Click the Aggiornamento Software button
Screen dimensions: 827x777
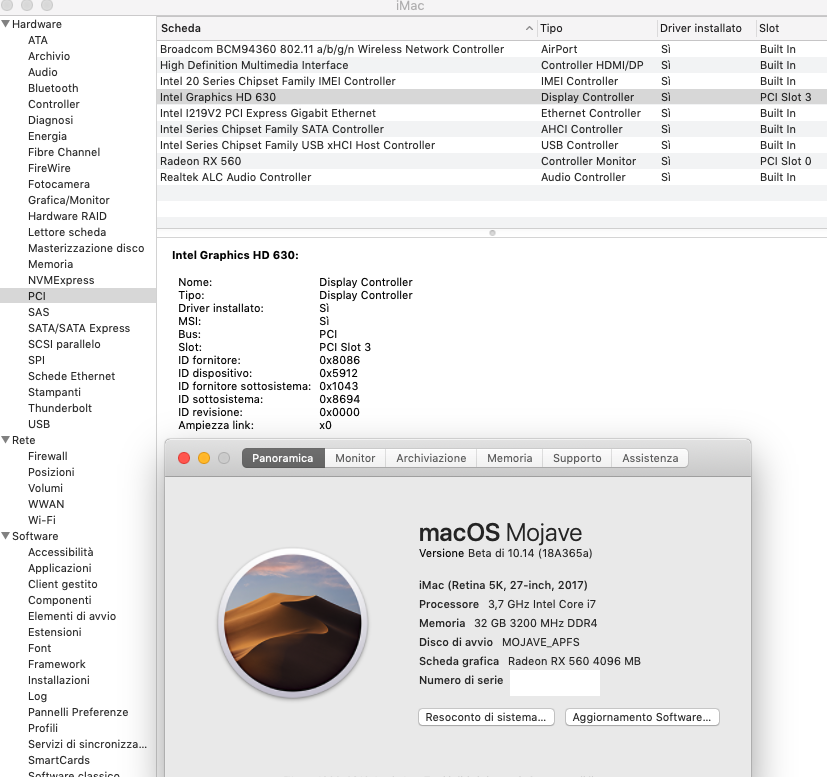point(642,717)
